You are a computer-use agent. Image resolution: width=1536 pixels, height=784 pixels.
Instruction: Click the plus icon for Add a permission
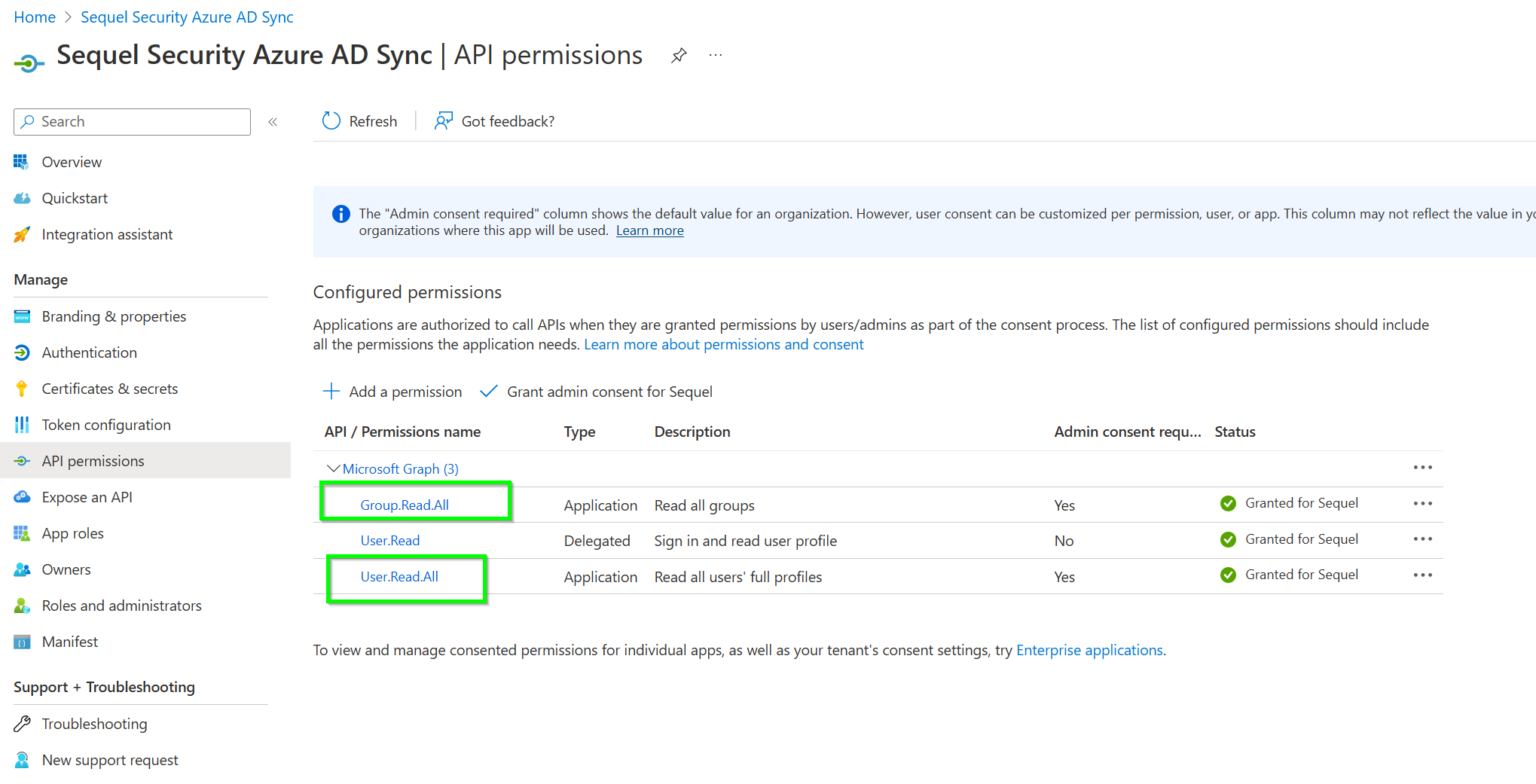[331, 391]
